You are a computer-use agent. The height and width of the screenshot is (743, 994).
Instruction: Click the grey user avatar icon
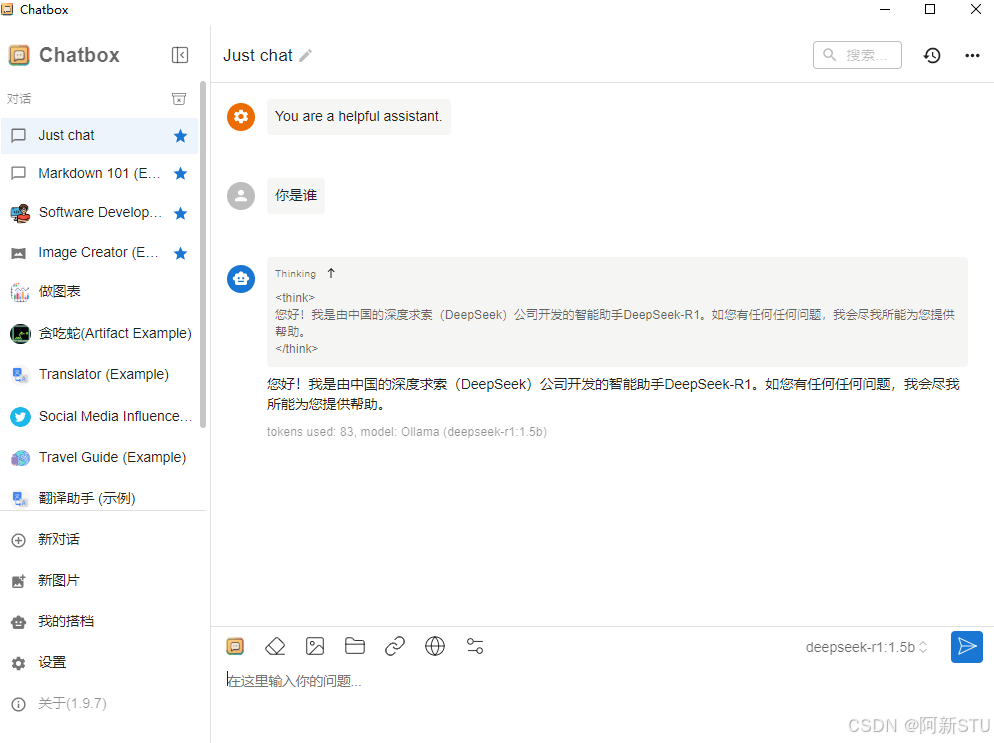point(241,196)
